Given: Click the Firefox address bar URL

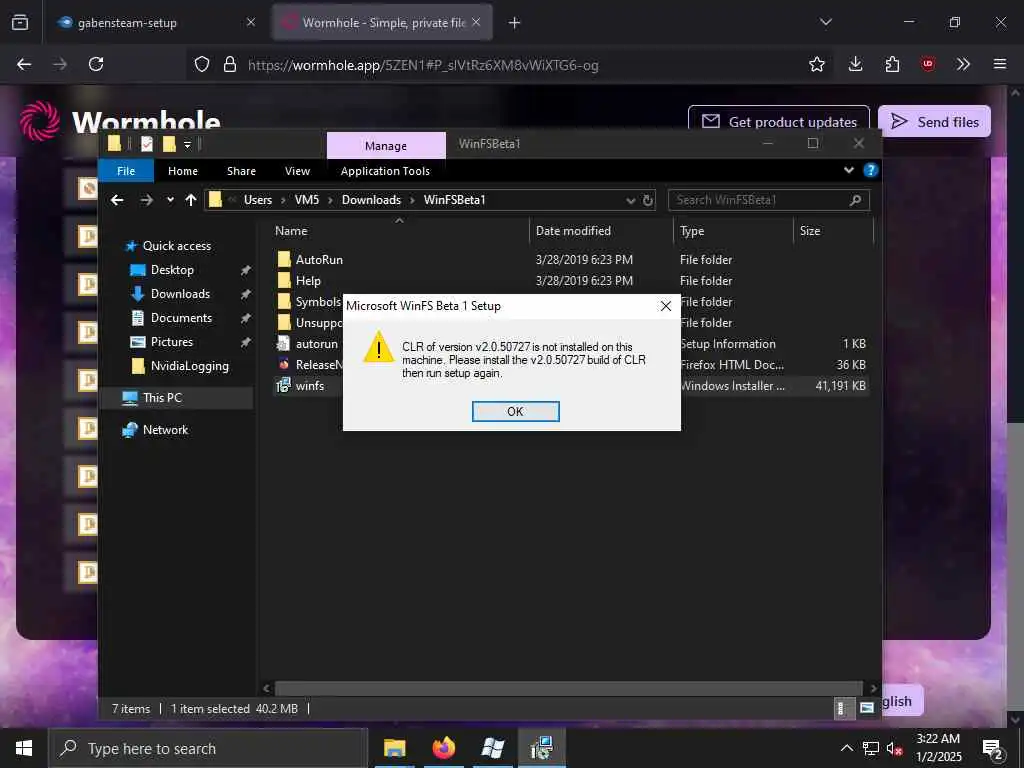Looking at the screenshot, I should (x=423, y=65).
